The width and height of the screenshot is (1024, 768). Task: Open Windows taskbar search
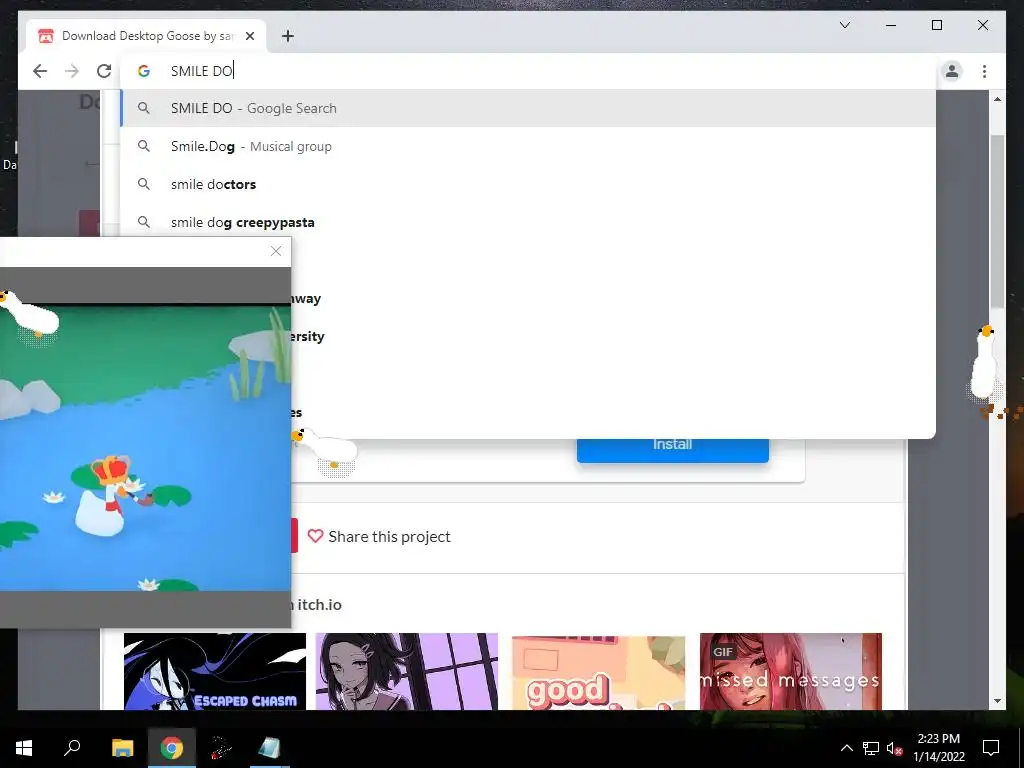coord(72,748)
